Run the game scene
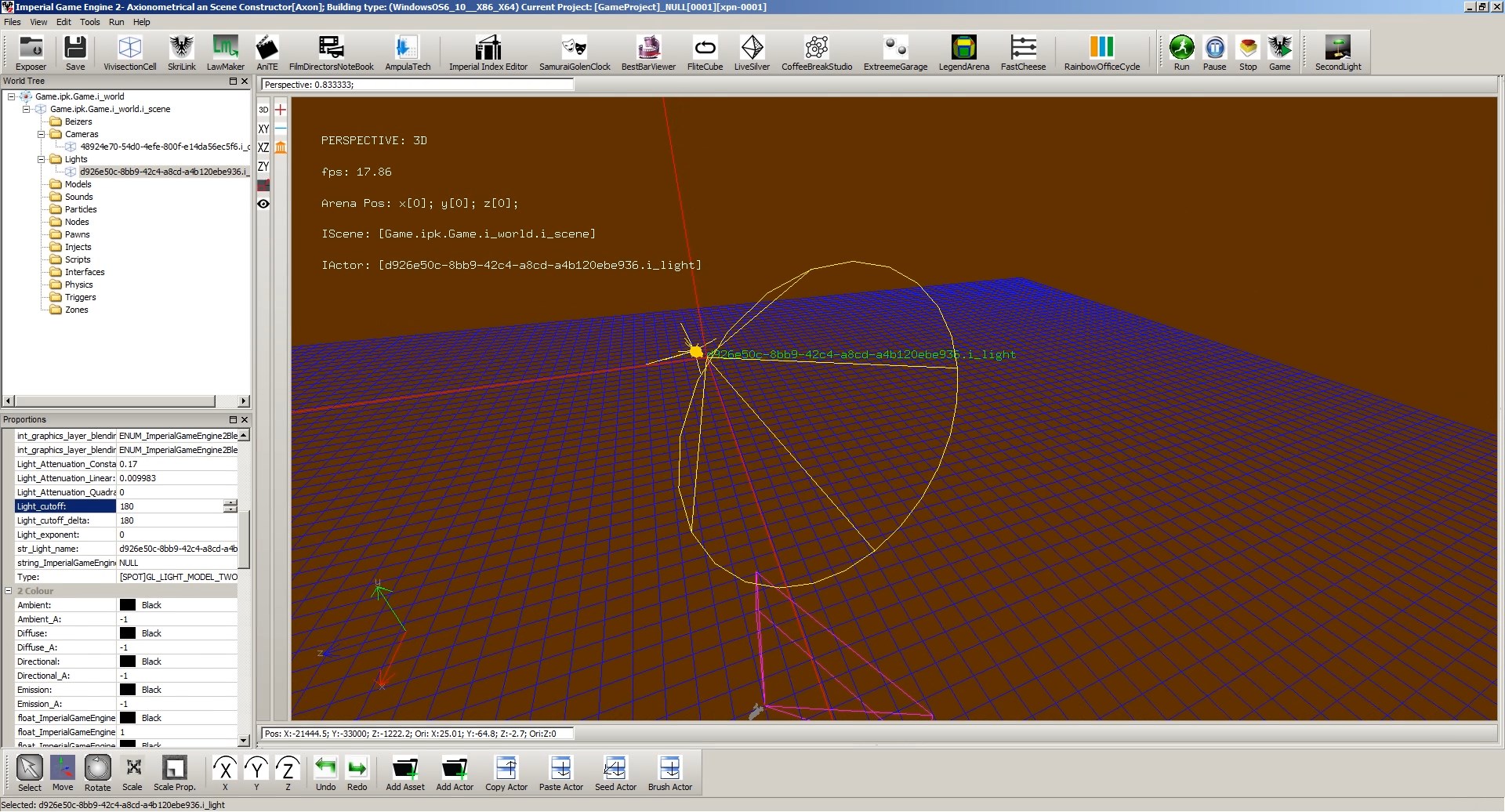 (x=1181, y=53)
